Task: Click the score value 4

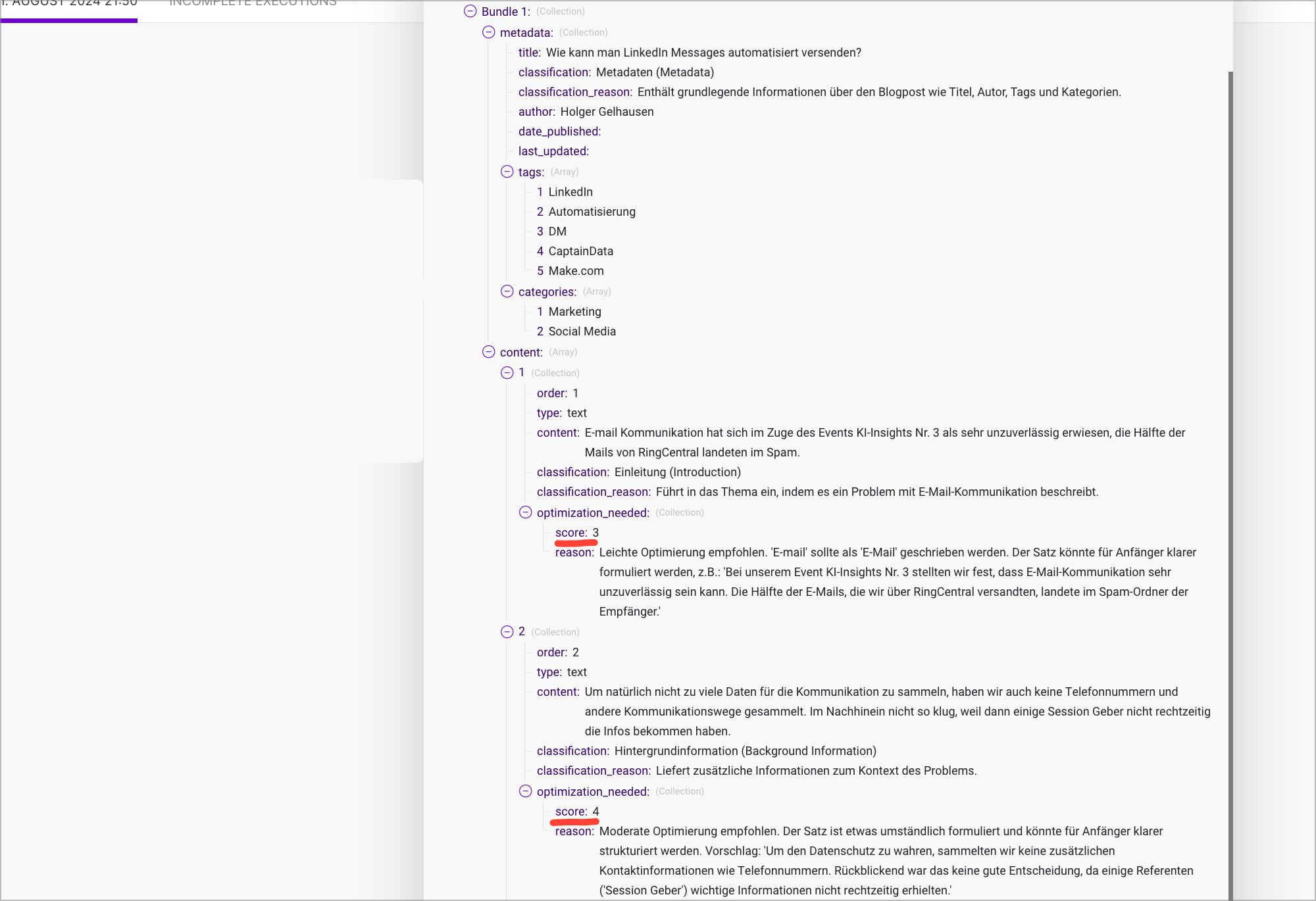Action: [x=595, y=812]
